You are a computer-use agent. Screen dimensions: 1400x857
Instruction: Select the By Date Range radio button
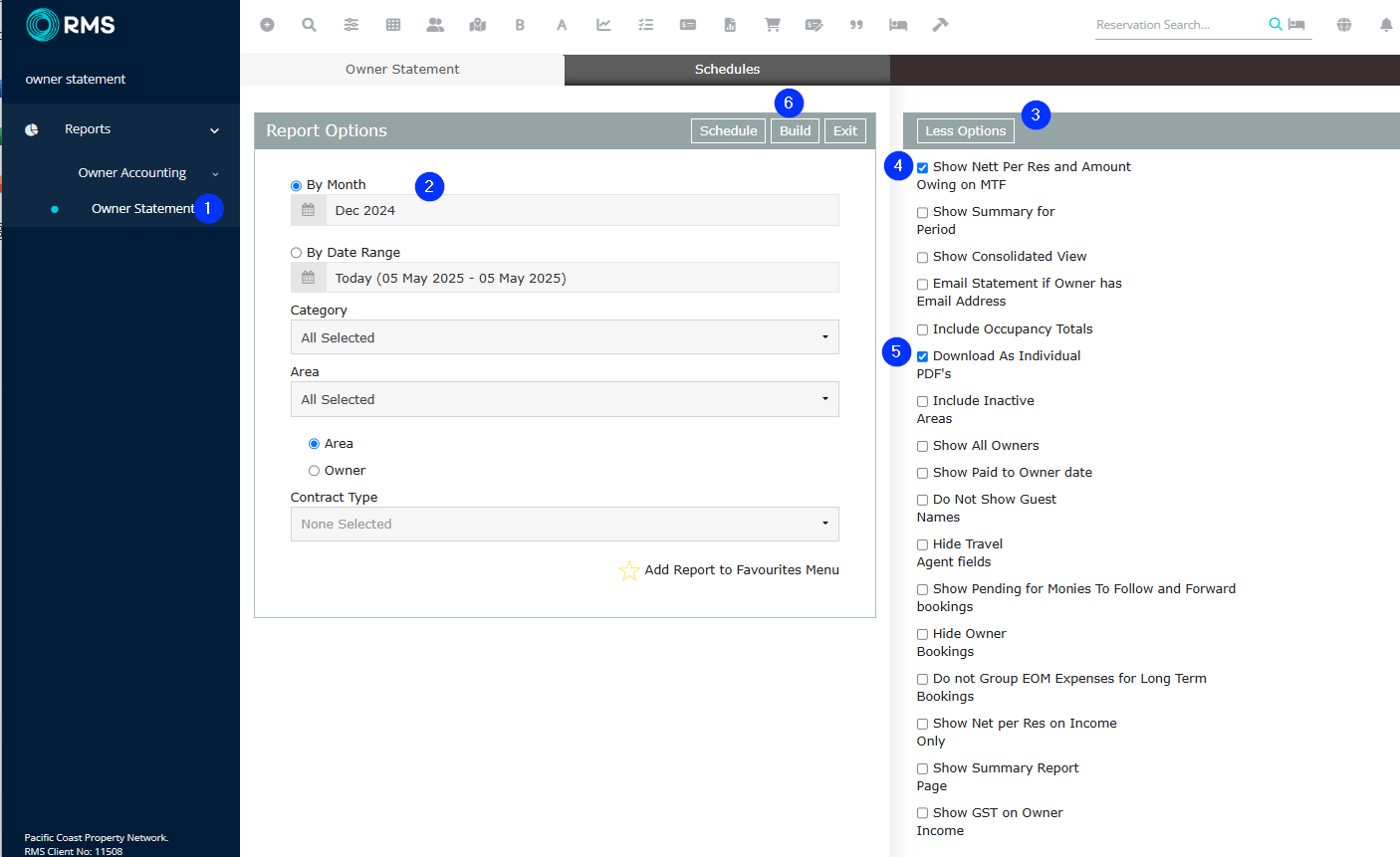click(297, 253)
